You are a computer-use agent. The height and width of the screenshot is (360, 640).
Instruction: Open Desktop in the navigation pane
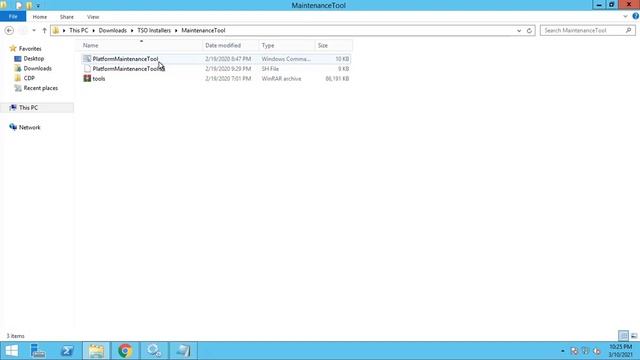point(33,59)
